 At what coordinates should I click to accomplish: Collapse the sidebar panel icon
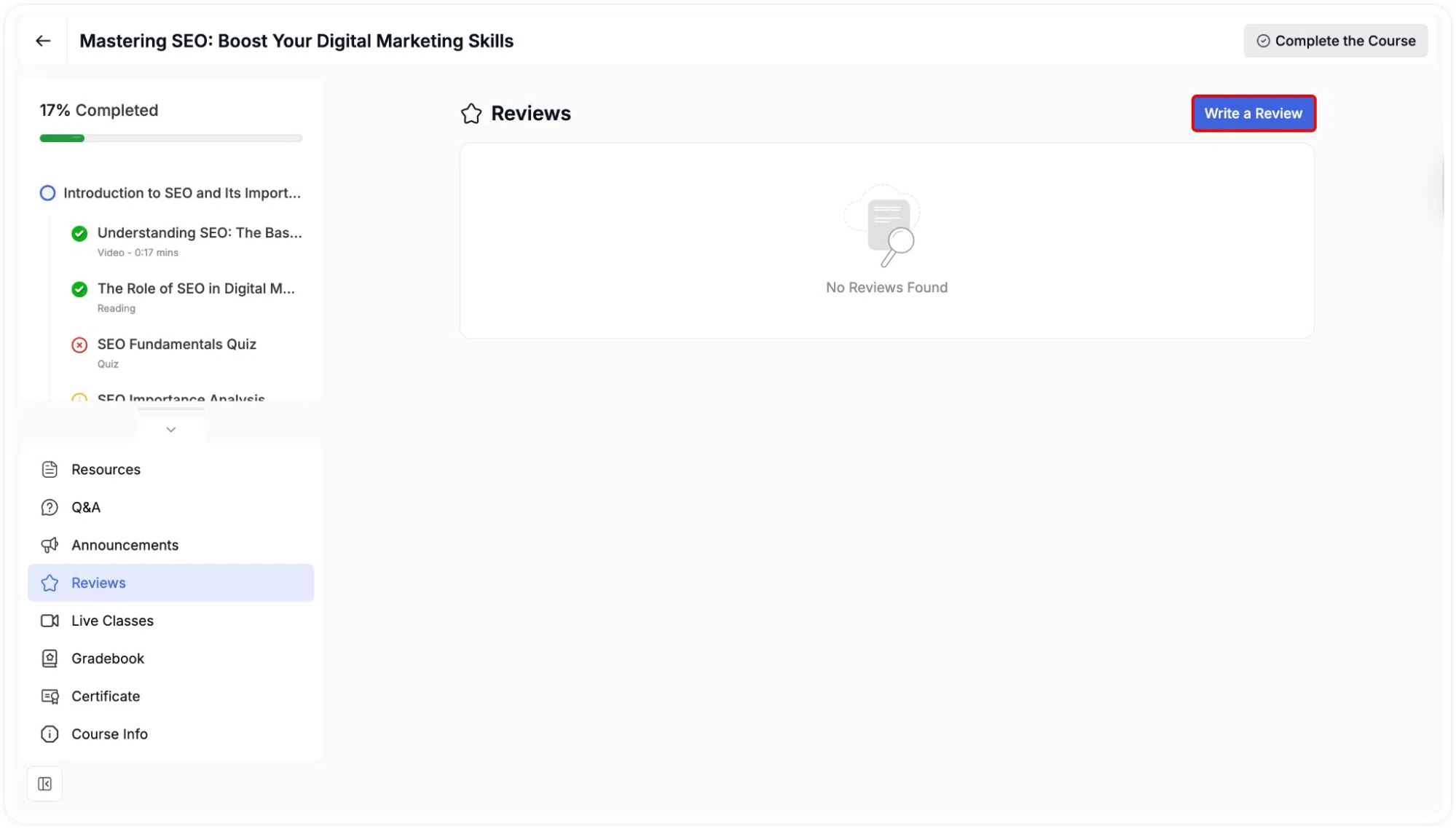(44, 784)
